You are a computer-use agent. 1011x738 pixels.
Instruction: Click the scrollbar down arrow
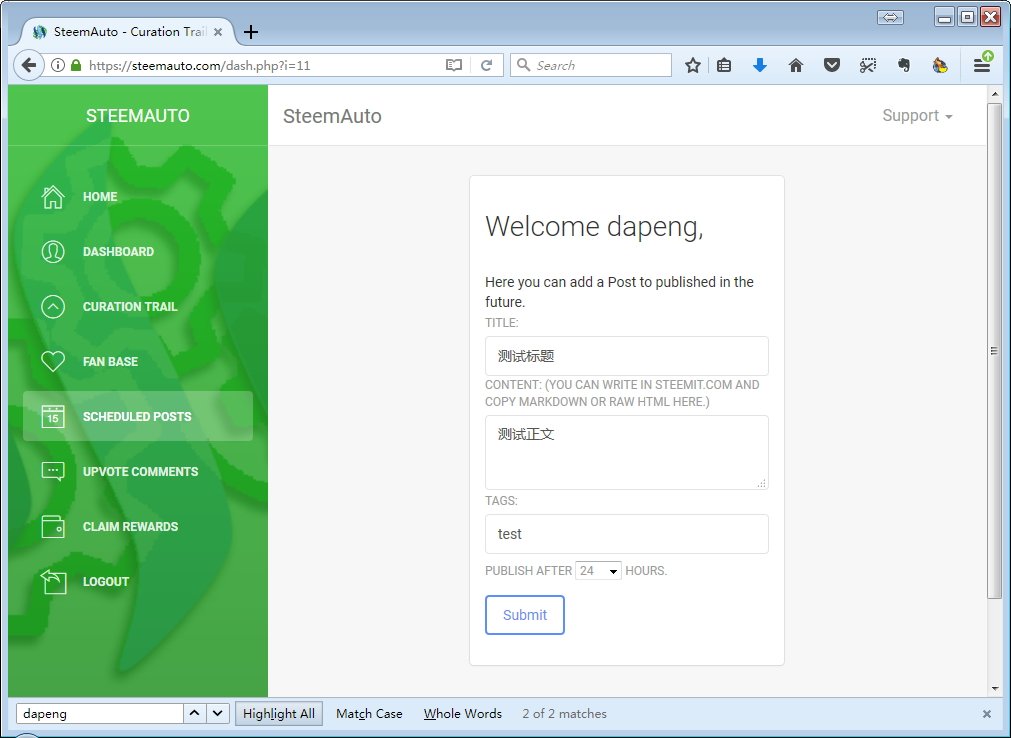[995, 689]
